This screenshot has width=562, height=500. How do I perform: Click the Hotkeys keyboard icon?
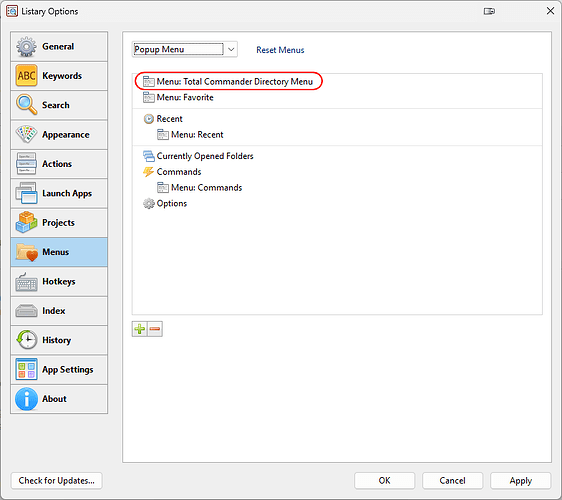click(x=26, y=282)
